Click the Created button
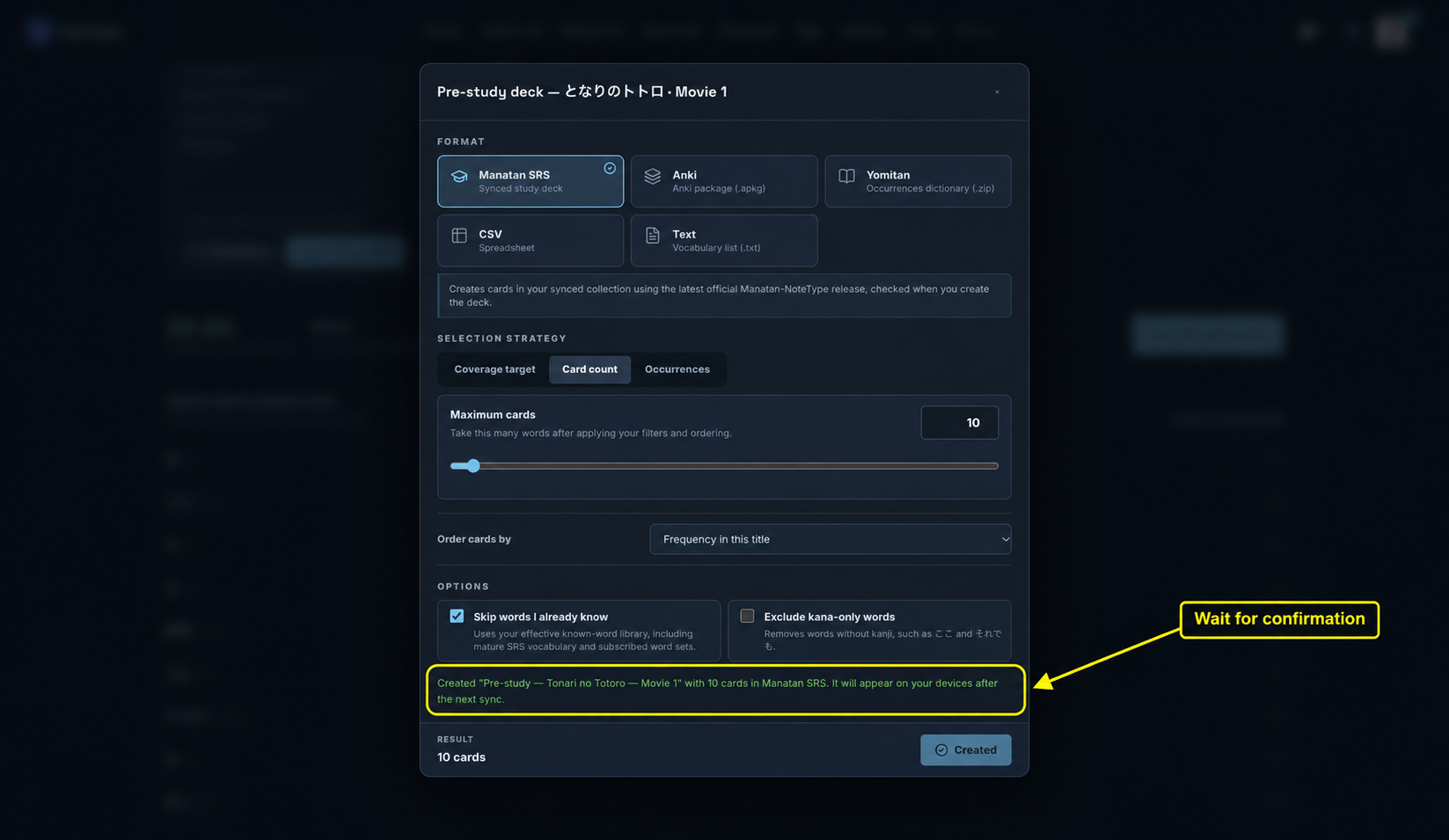Viewport: 1449px width, 840px height. [x=966, y=750]
